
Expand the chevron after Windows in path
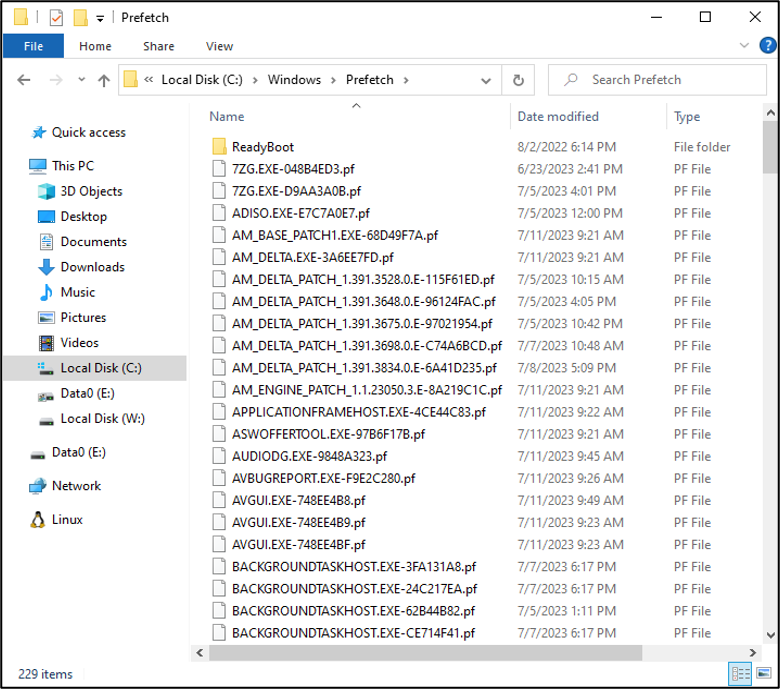[334, 80]
